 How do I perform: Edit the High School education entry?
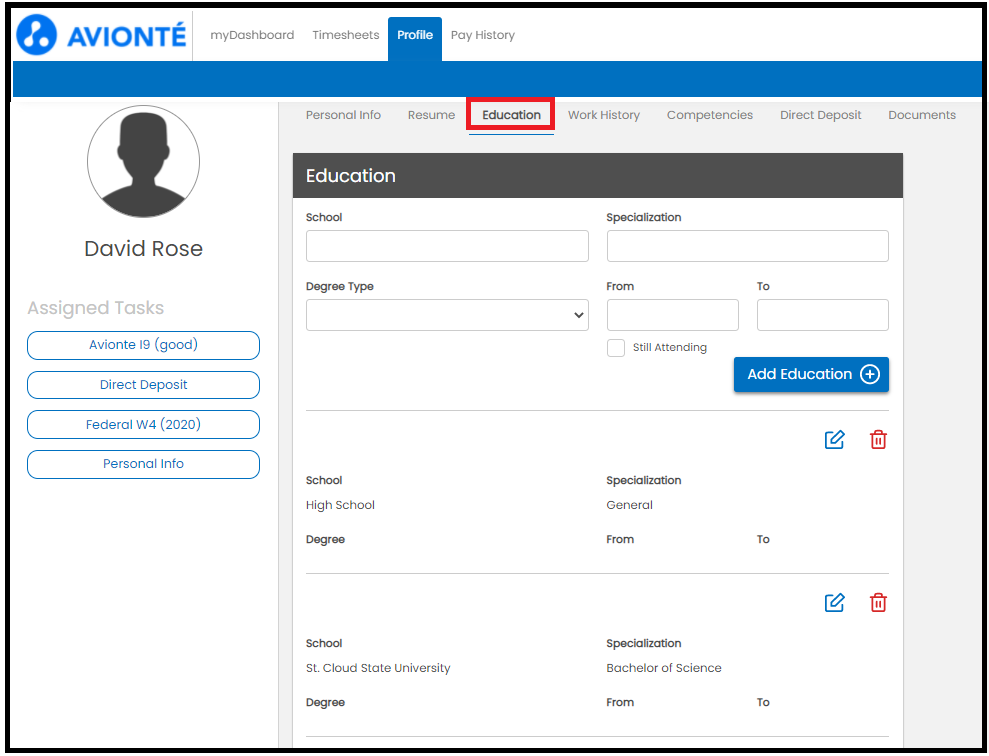[x=834, y=439]
